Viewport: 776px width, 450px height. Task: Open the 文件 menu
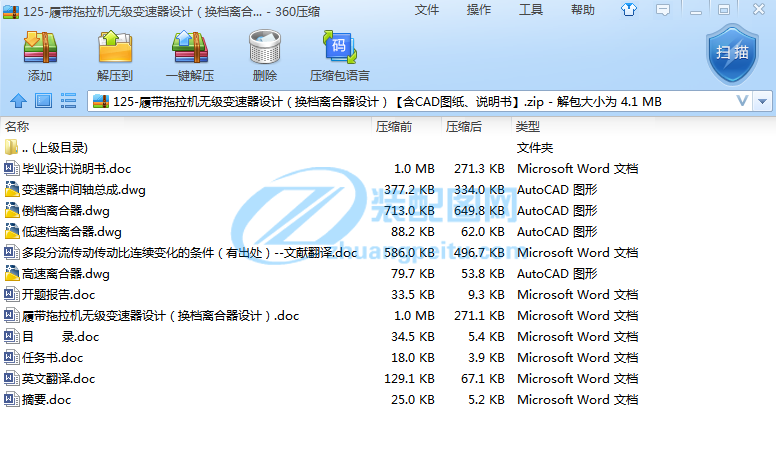(427, 9)
